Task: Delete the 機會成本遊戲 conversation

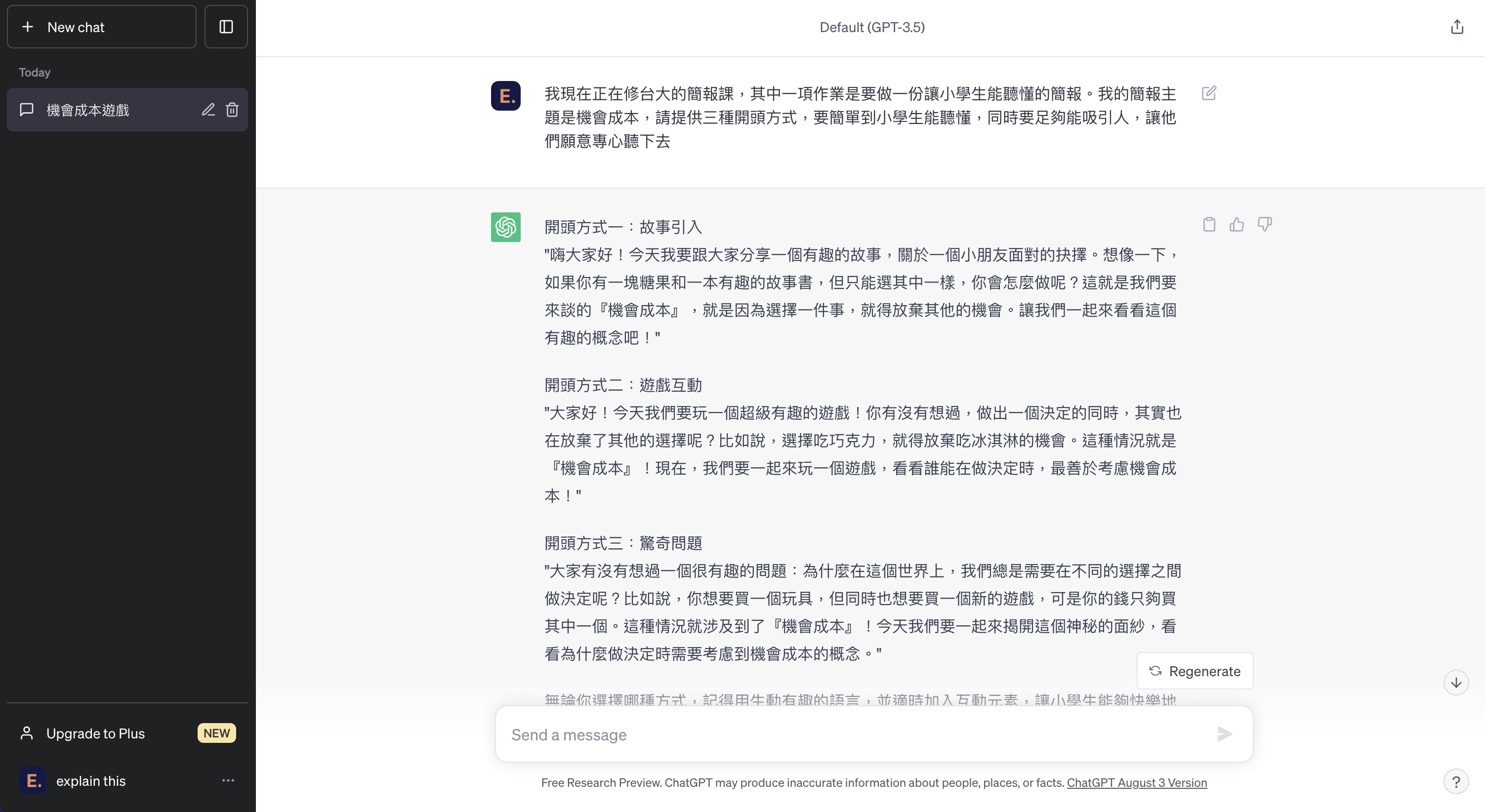Action: click(232, 110)
